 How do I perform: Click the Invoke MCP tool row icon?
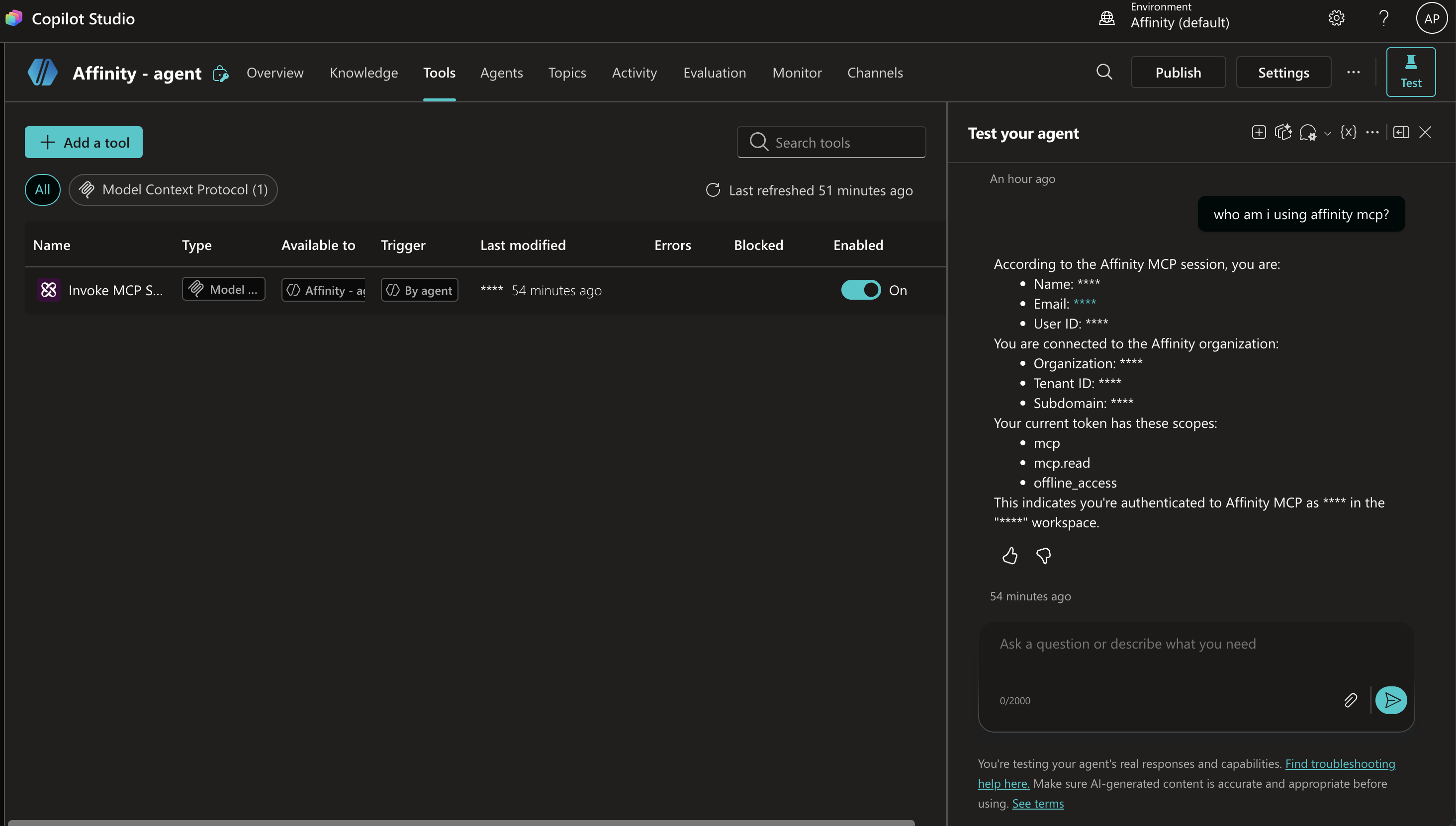click(x=49, y=290)
